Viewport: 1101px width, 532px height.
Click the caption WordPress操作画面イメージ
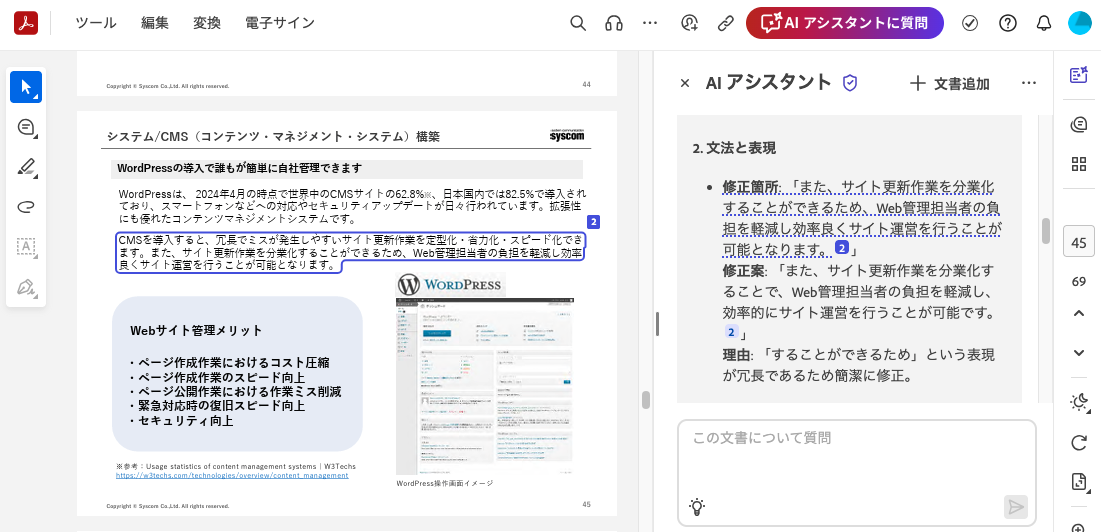tap(444, 484)
